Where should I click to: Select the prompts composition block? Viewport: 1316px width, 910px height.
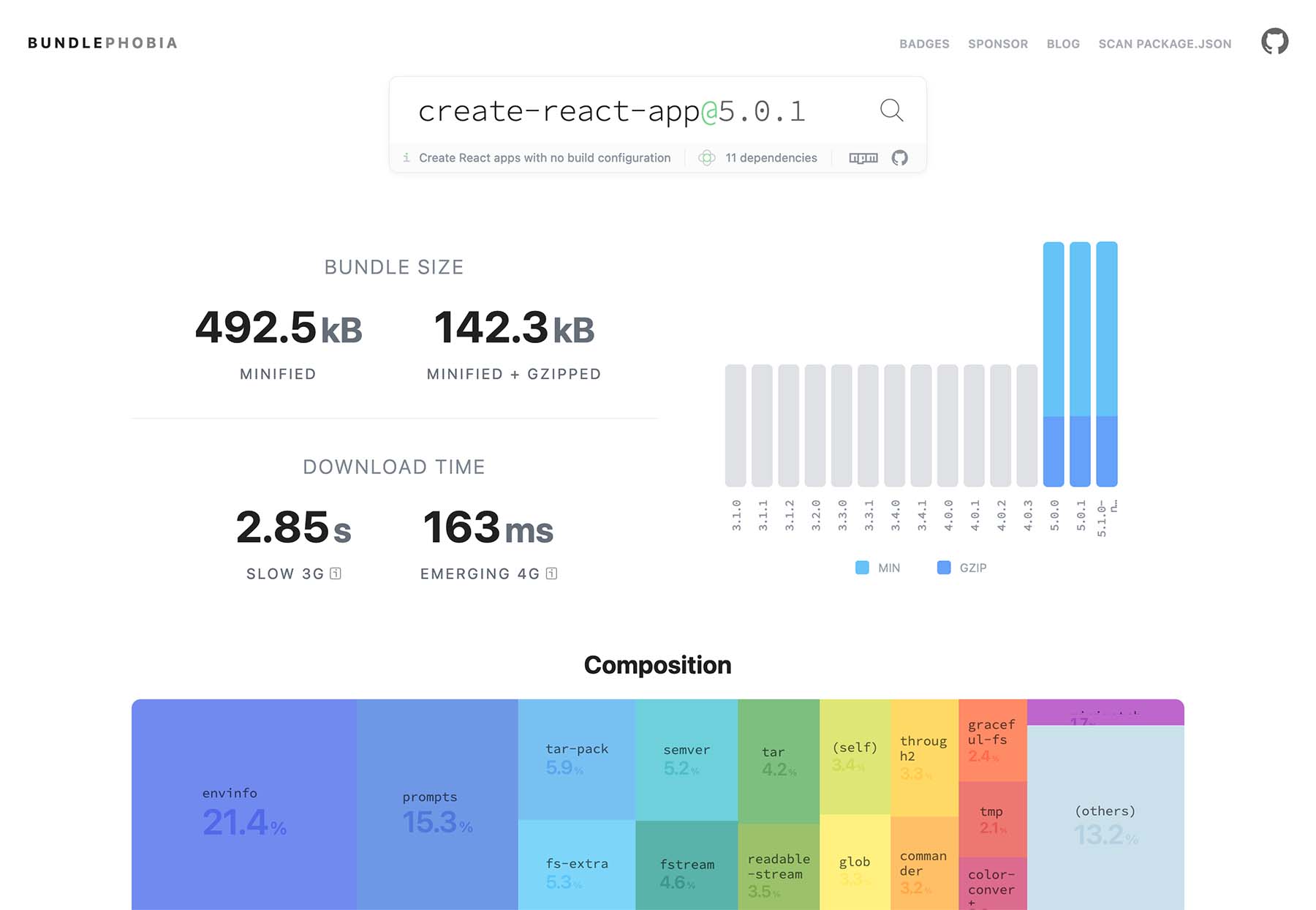pyautogui.click(x=437, y=805)
